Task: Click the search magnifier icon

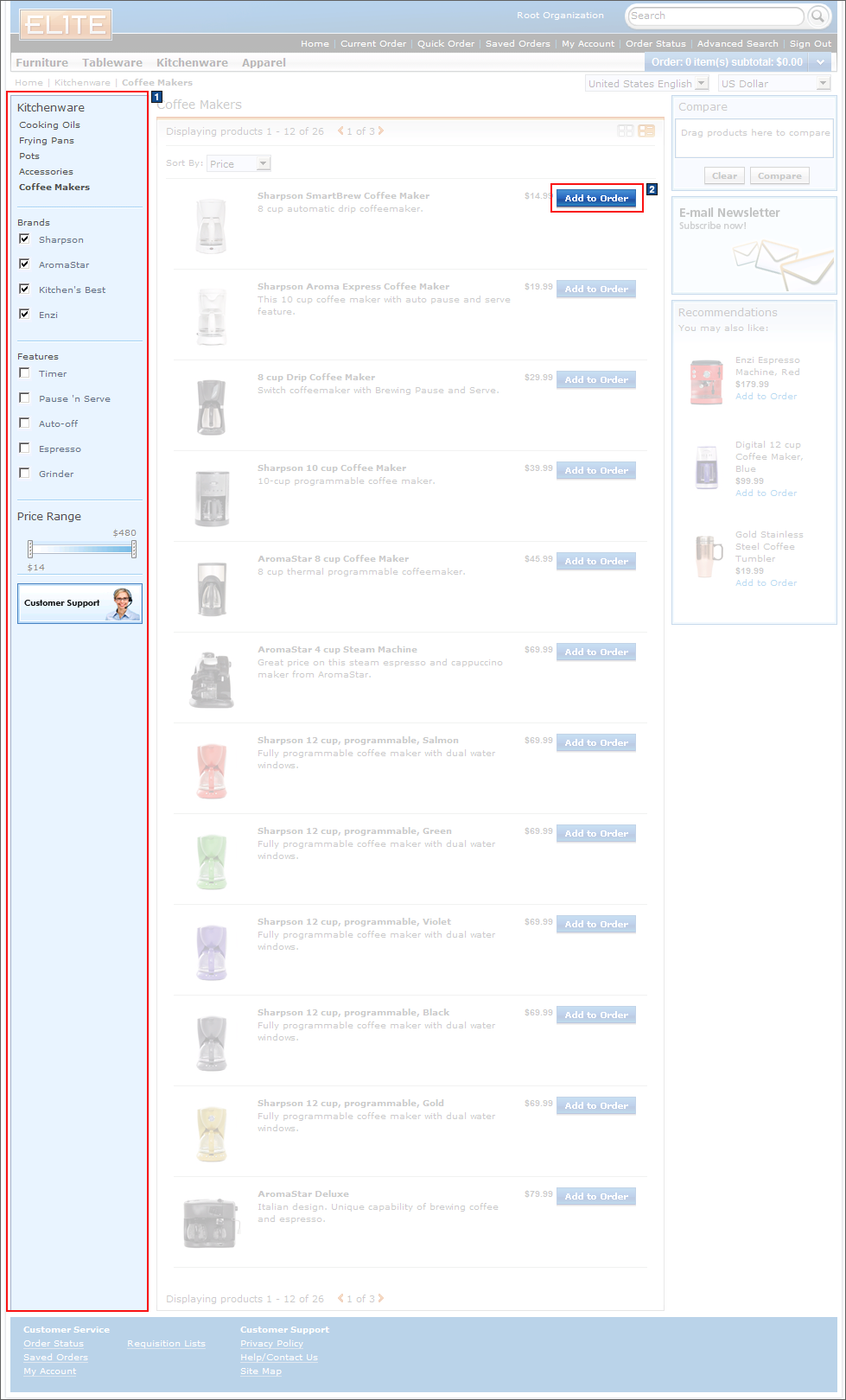Action: point(817,16)
